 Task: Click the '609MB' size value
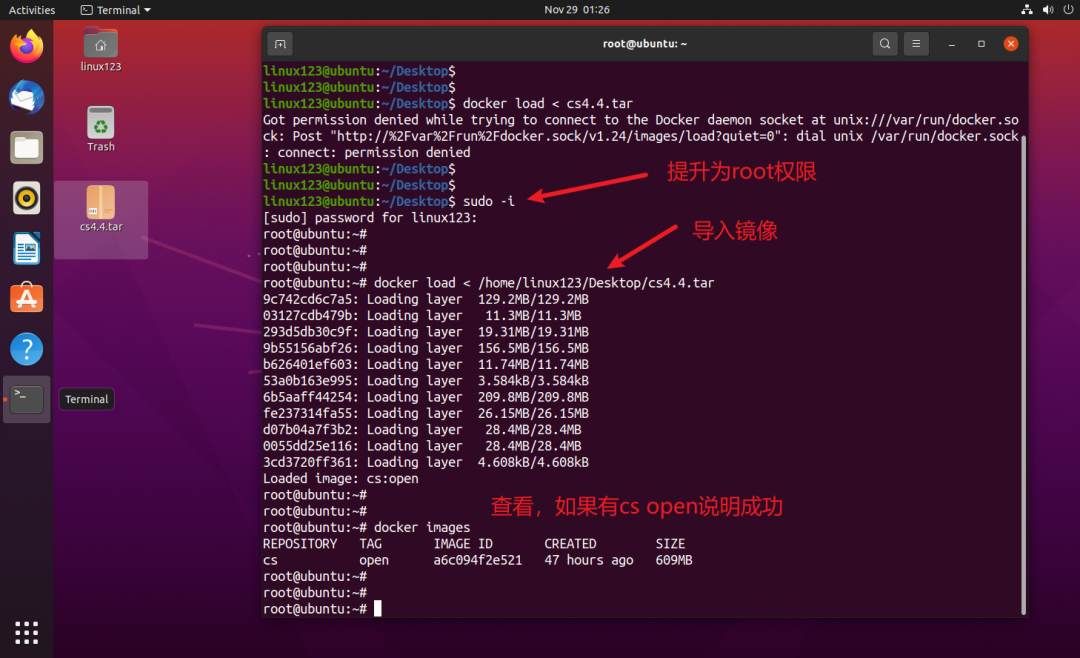(x=674, y=560)
